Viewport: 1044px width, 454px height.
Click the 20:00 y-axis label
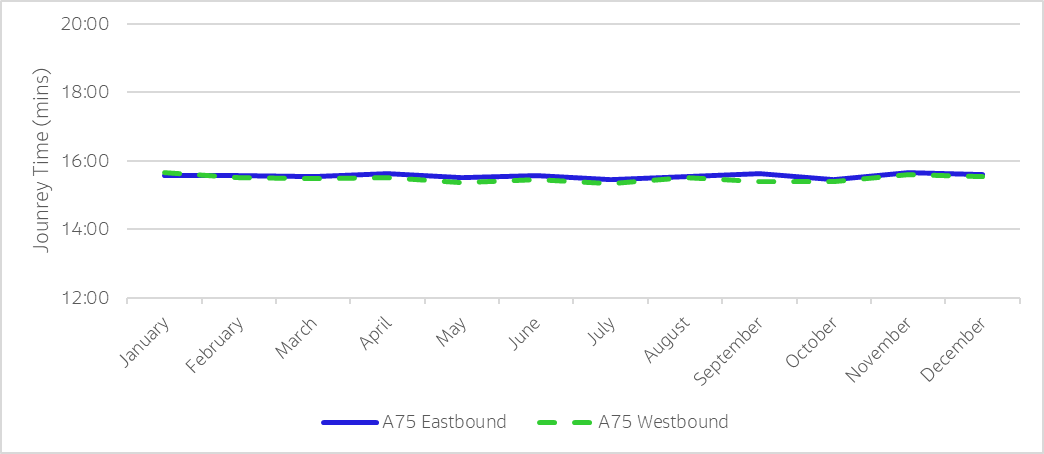(85, 24)
